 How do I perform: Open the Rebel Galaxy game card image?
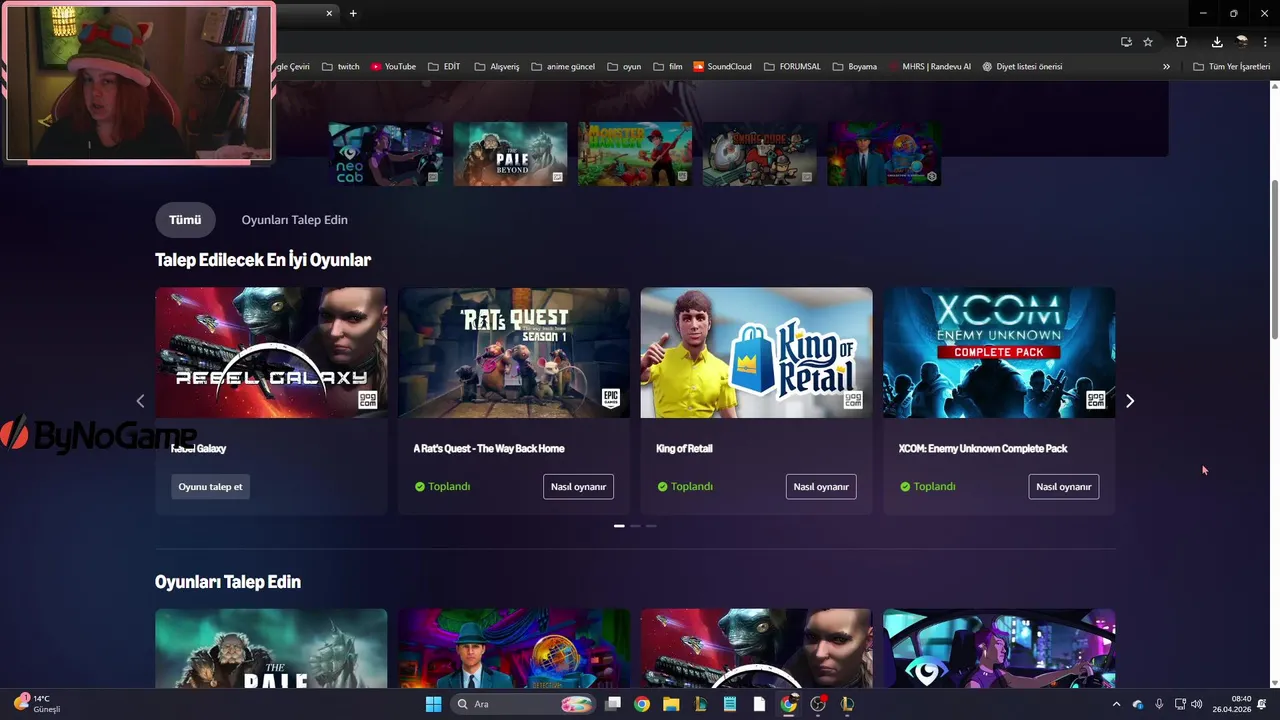[271, 353]
